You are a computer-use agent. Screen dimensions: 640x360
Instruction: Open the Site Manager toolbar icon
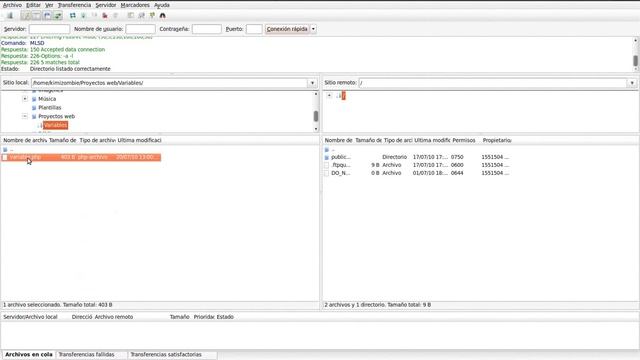(x=10, y=16)
